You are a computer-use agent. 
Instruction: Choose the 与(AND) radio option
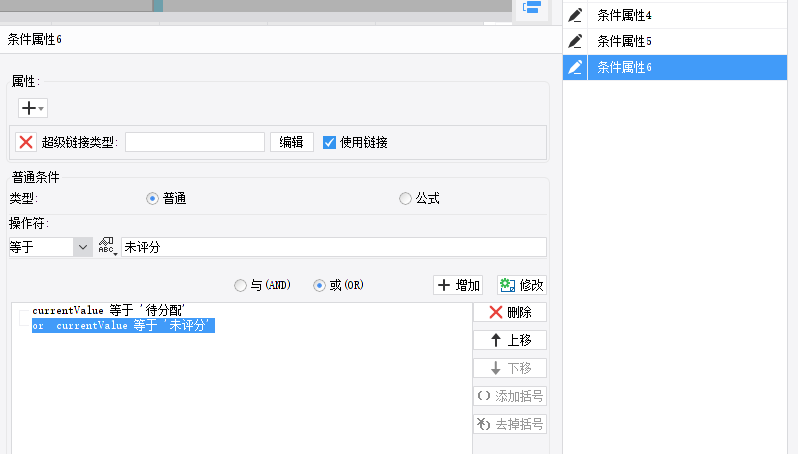[240, 286]
